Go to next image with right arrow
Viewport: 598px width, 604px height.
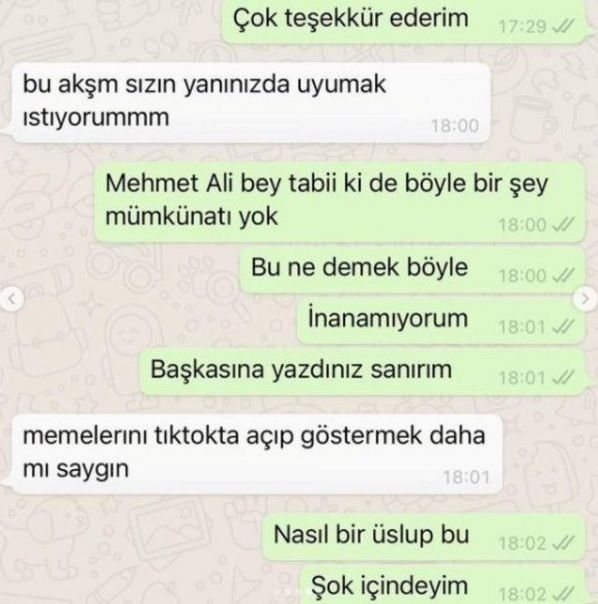click(585, 299)
